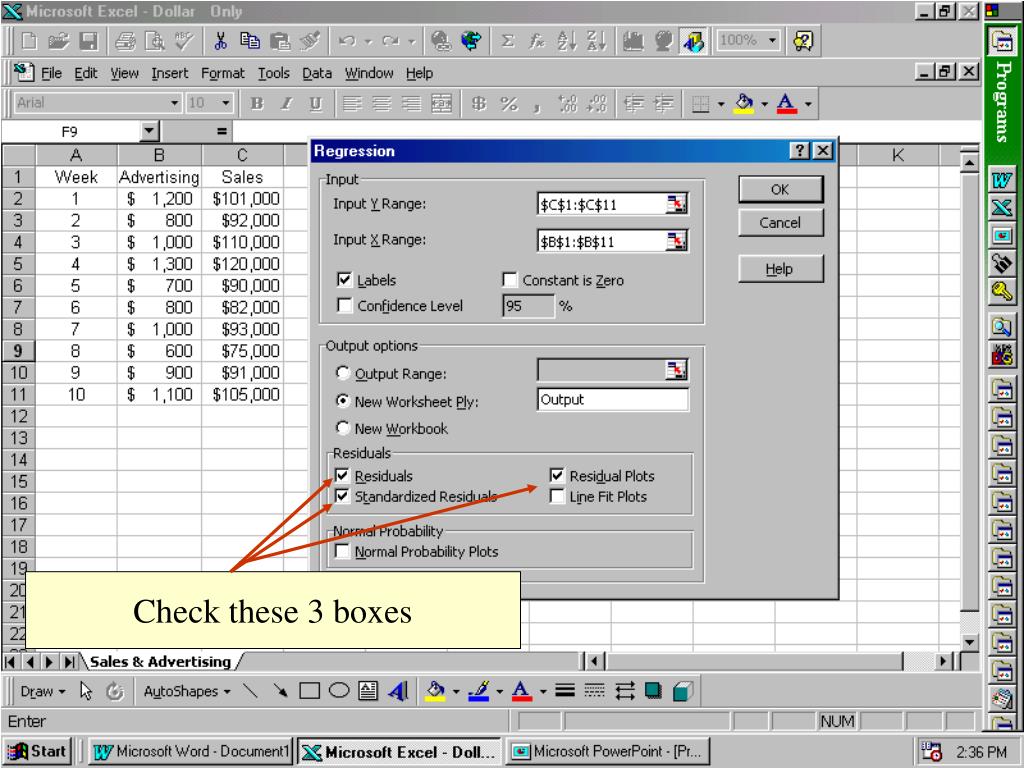Screen dimensions: 1024x768
Task: Click the Chart Wizard icon
Action: point(633,41)
